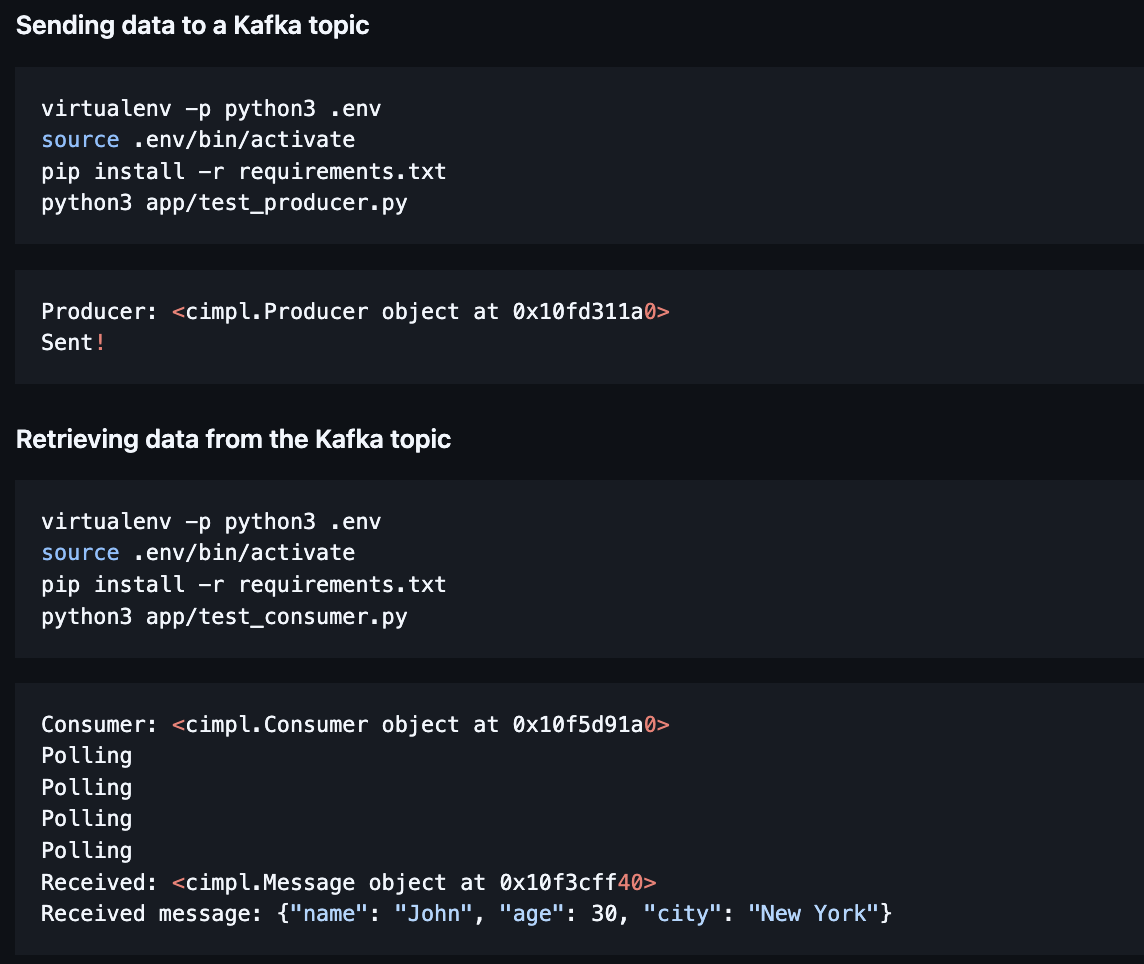
Task: Click the producer commands code block
Action: pyautogui.click(x=572, y=155)
